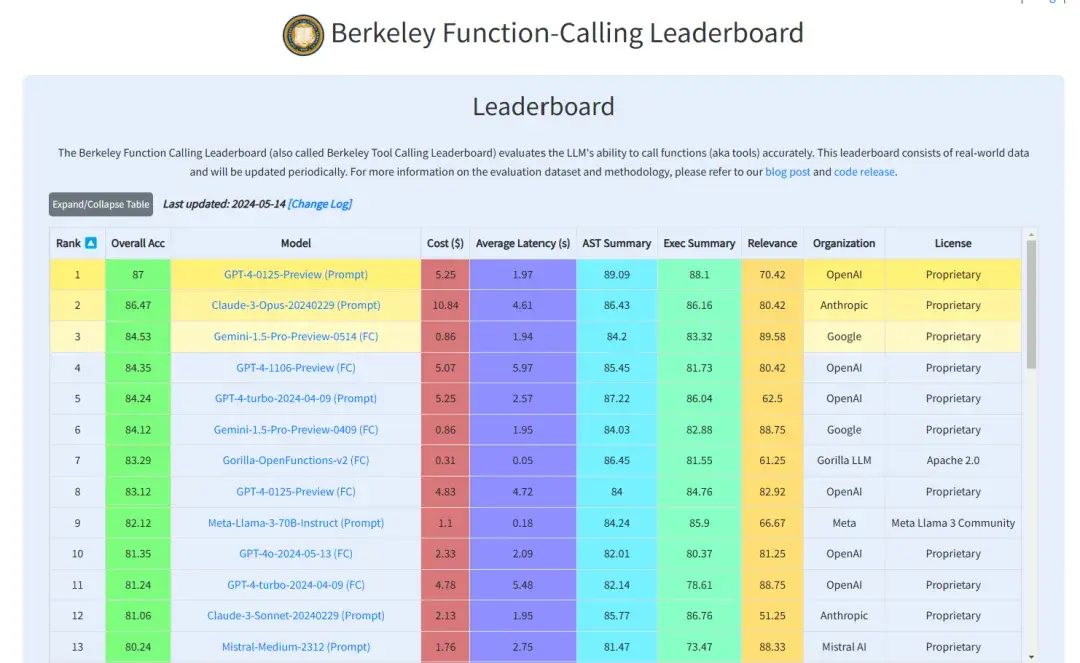The height and width of the screenshot is (663, 1080).
Task: Open Gorilla-OpenFunctions-v2 (FC) model link
Action: tap(296, 461)
